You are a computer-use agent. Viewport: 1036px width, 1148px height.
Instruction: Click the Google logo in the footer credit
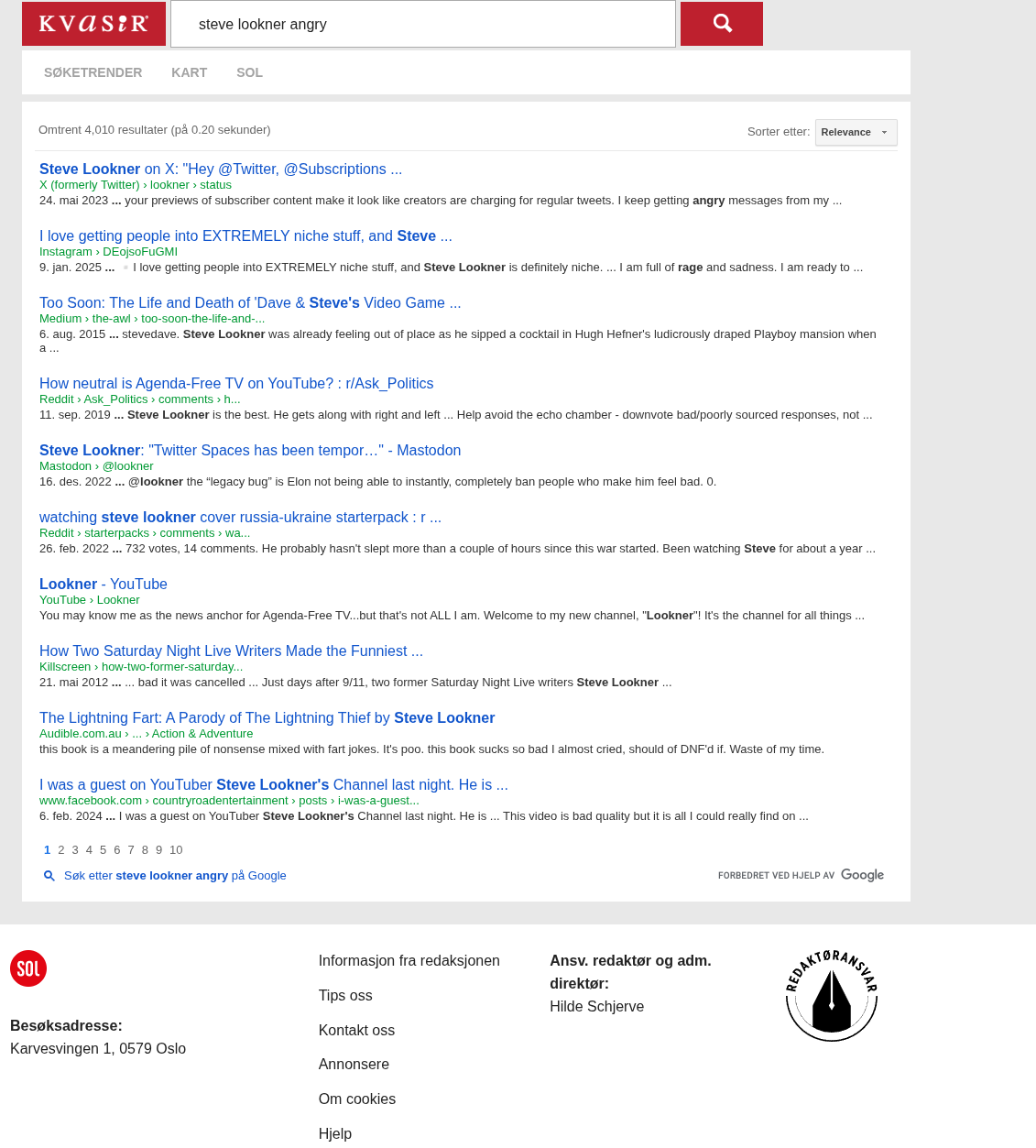coord(862,875)
